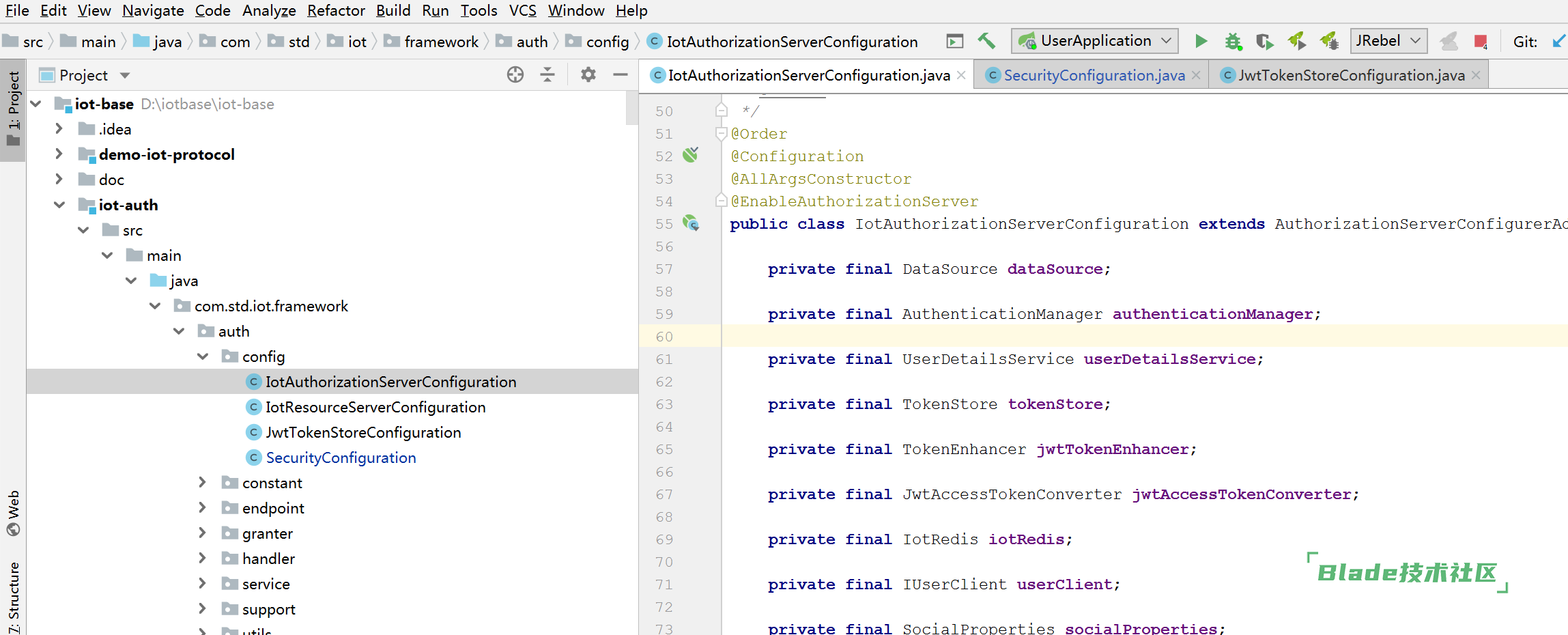Screen dimensions: 1568x635
Task: Select JwtTokenStoreConfiguration in project tree
Action: pos(363,432)
